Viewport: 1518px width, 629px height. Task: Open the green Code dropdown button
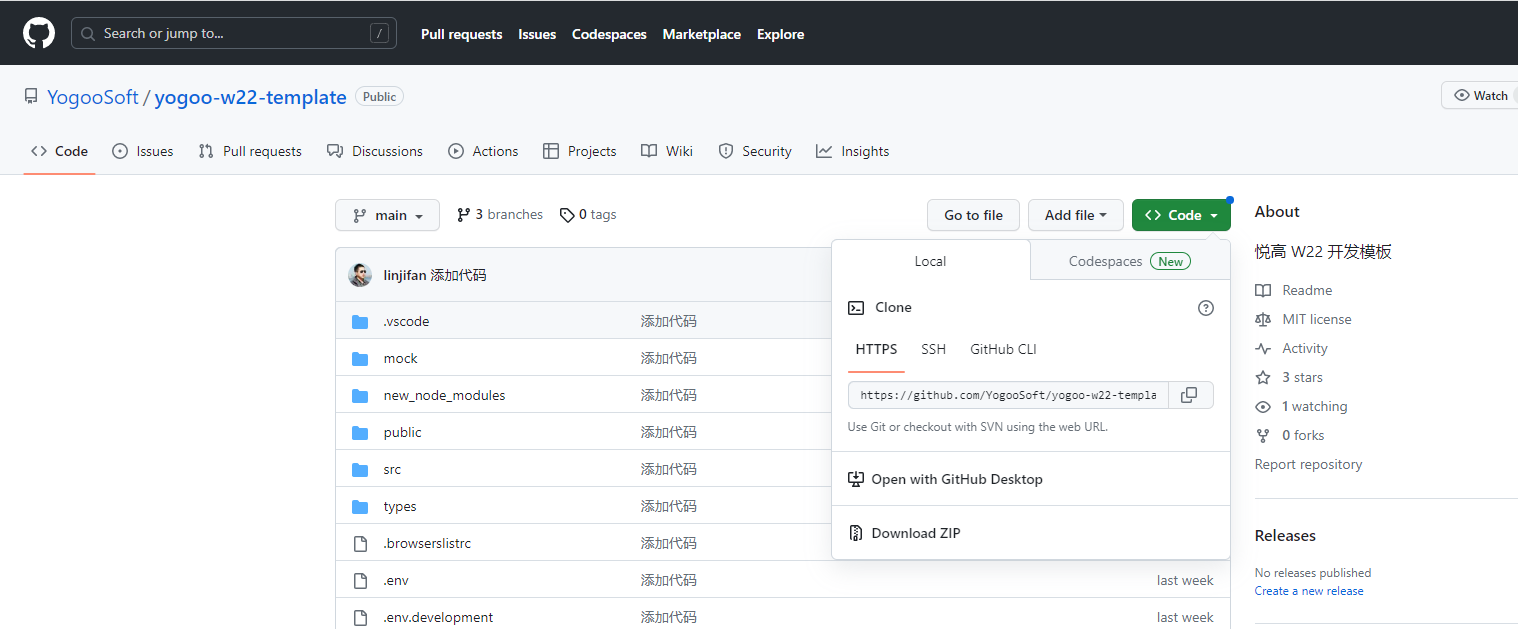pyautogui.click(x=1181, y=214)
